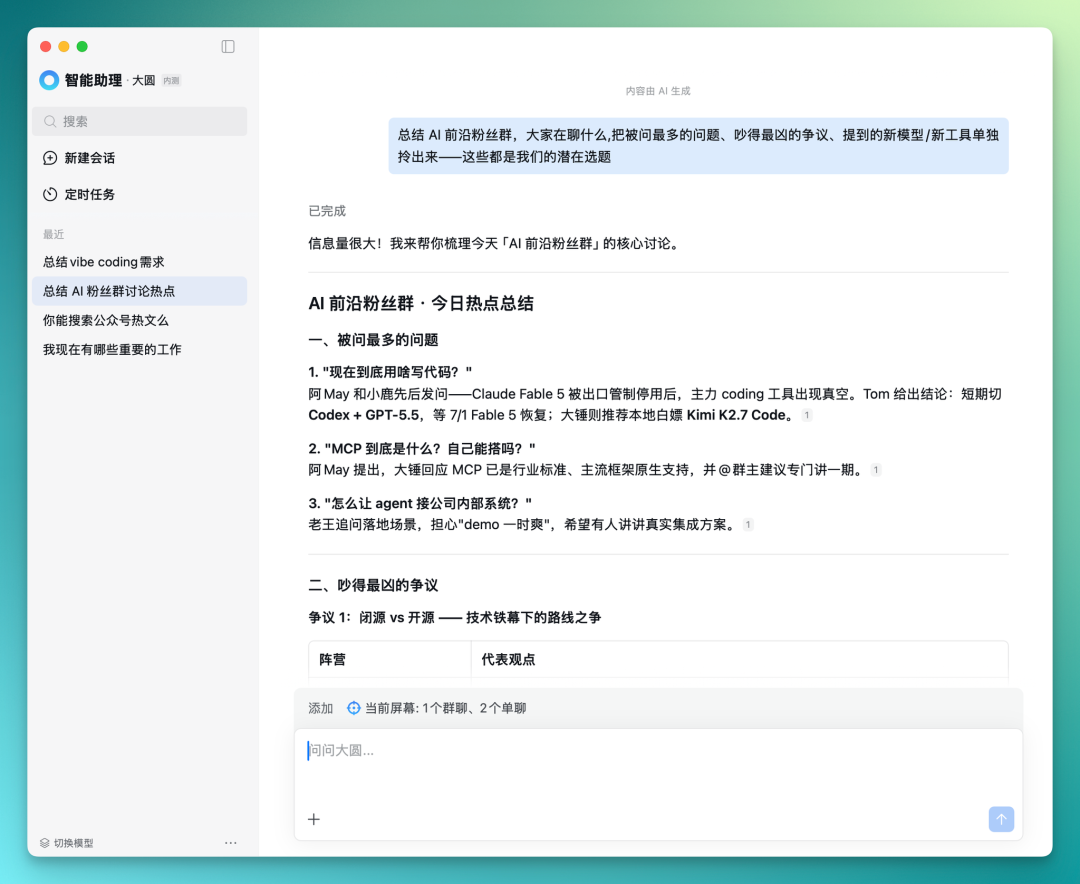This screenshot has height=884, width=1080.
Task: Open citation 1 after agent integration paragraph
Action: tap(748, 524)
